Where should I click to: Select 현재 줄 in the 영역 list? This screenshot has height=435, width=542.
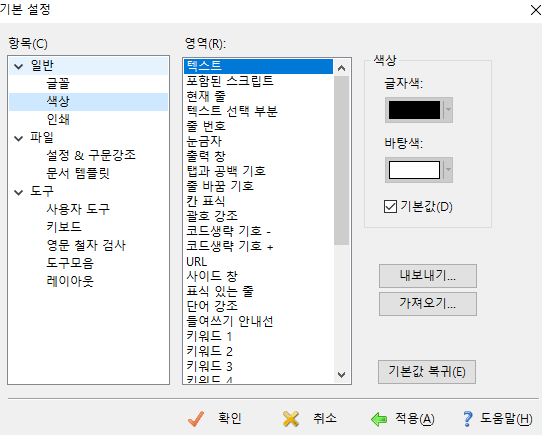pyautogui.click(x=259, y=96)
